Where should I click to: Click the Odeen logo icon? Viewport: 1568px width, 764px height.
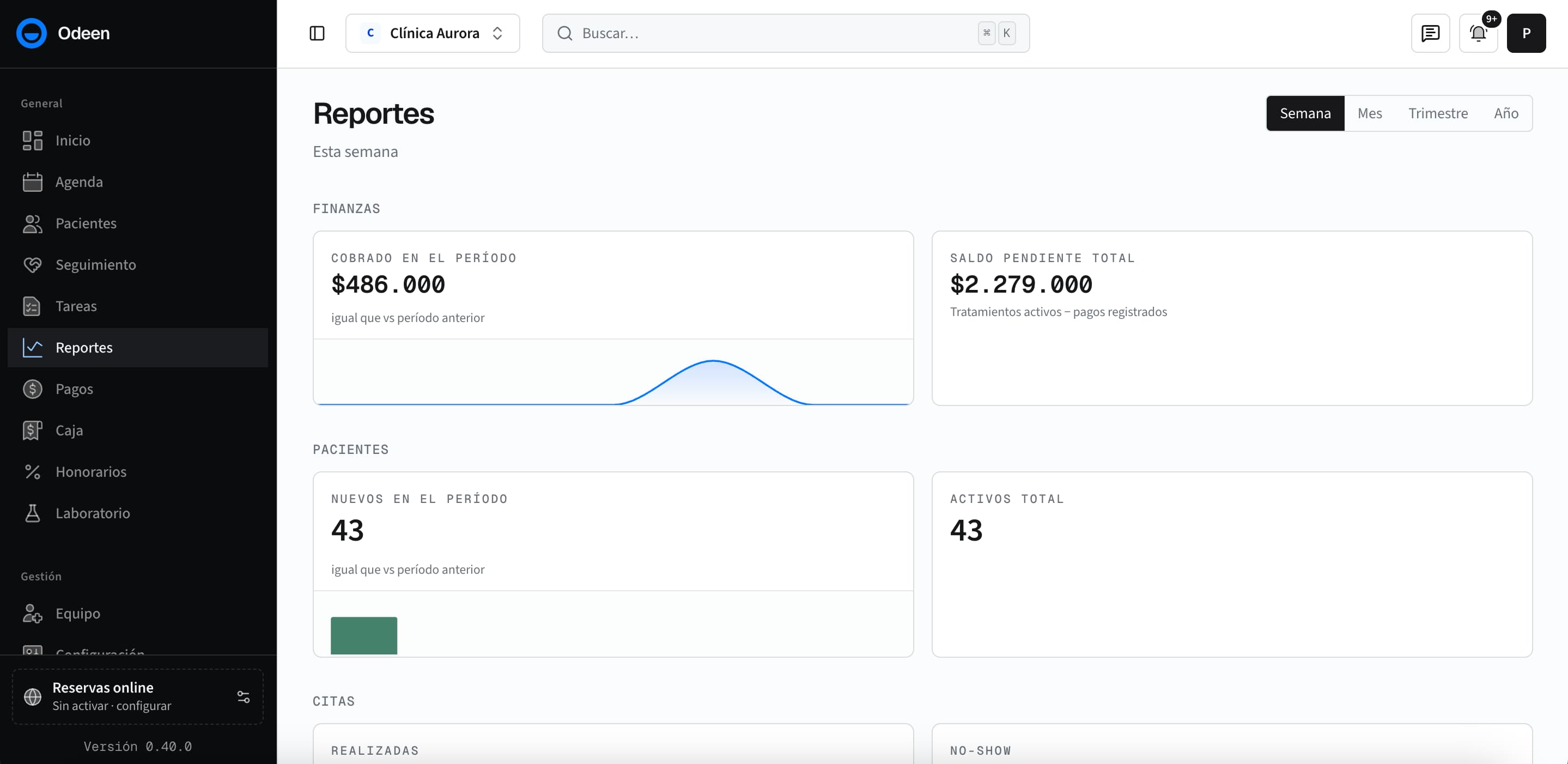click(x=31, y=33)
